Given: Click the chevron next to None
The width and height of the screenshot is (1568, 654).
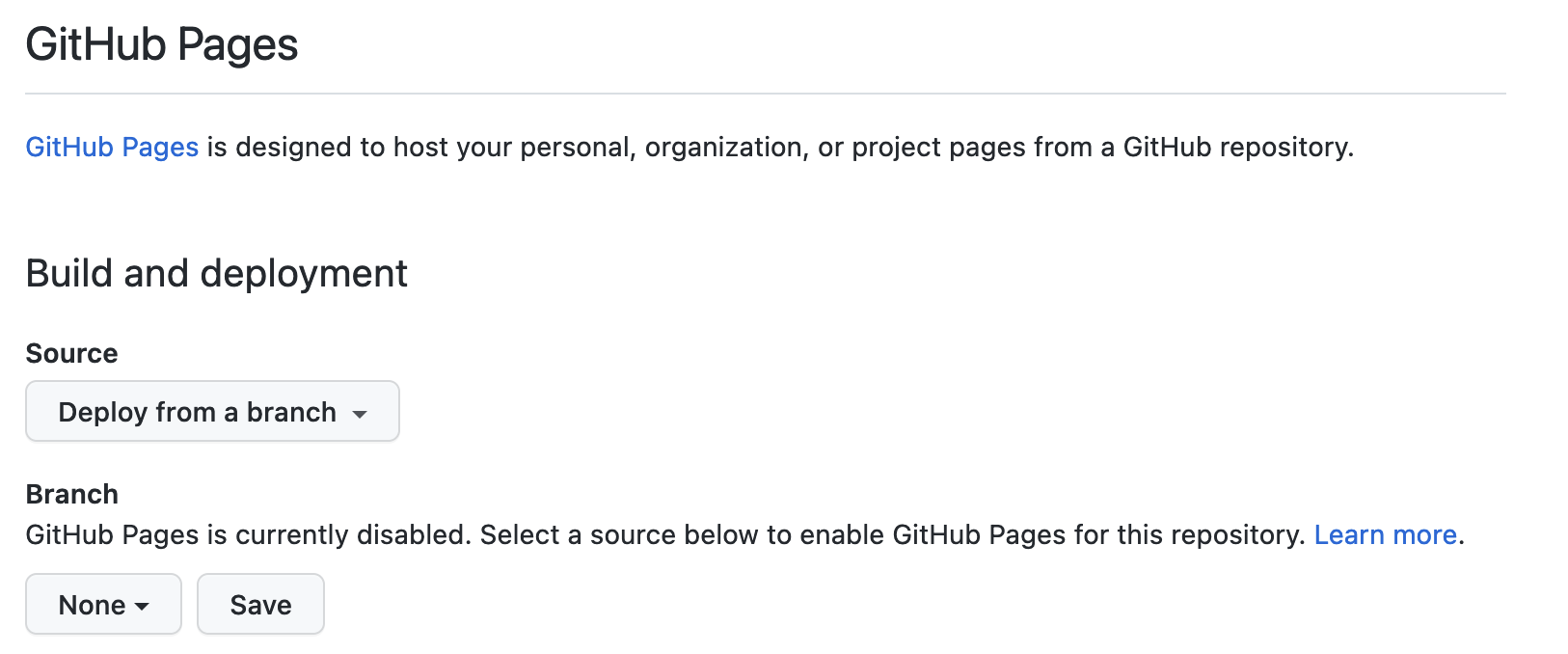Looking at the screenshot, I should coord(141,606).
